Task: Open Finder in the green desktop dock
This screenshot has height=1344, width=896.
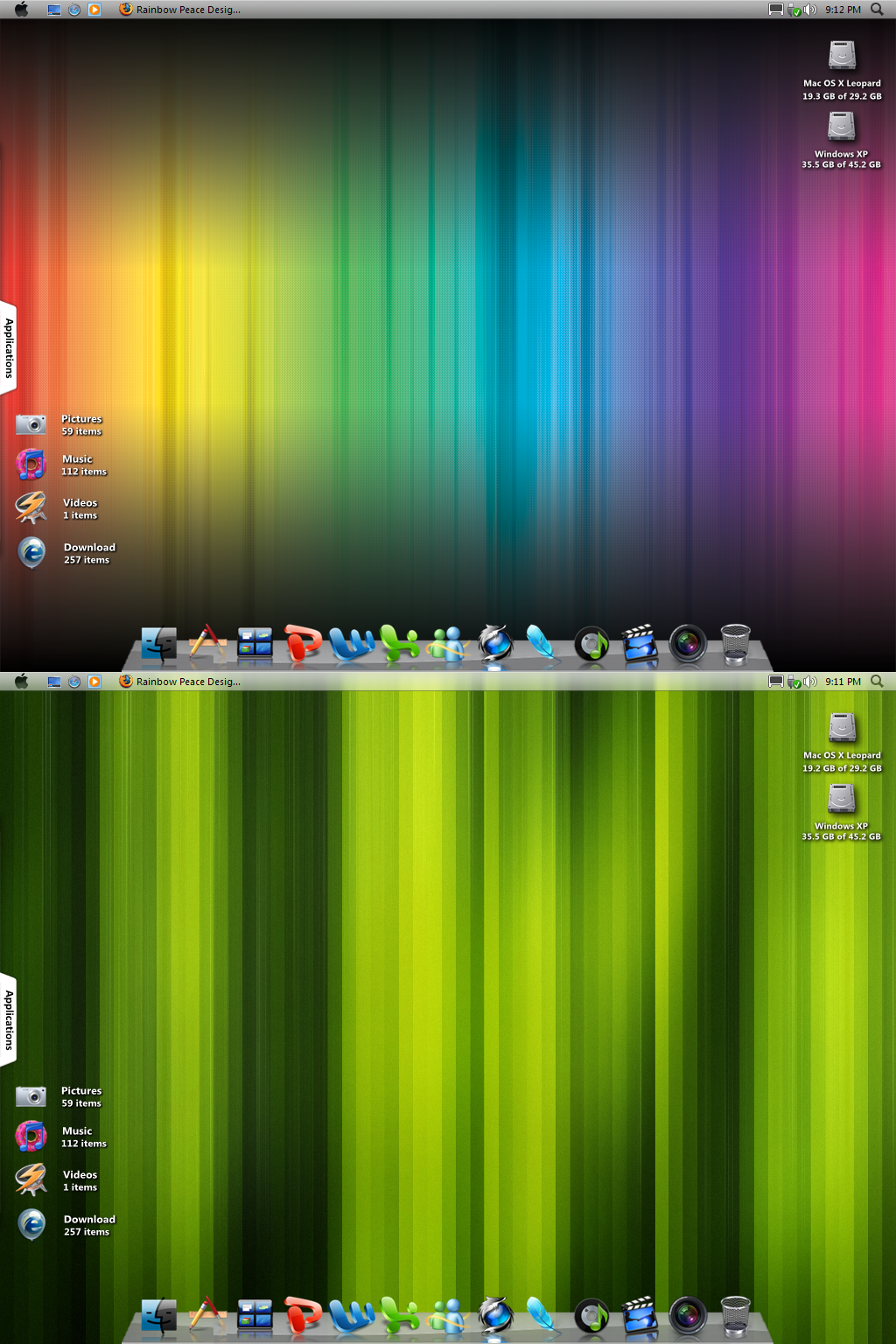Action: pos(158,1317)
